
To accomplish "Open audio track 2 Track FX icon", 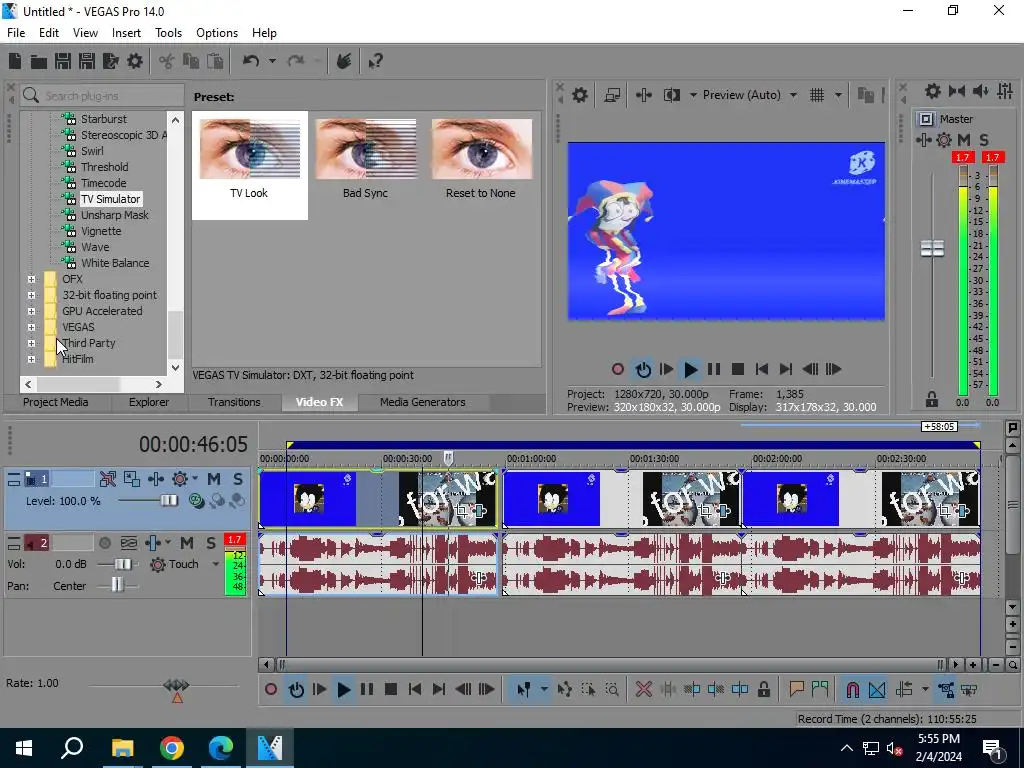I will click(x=153, y=543).
